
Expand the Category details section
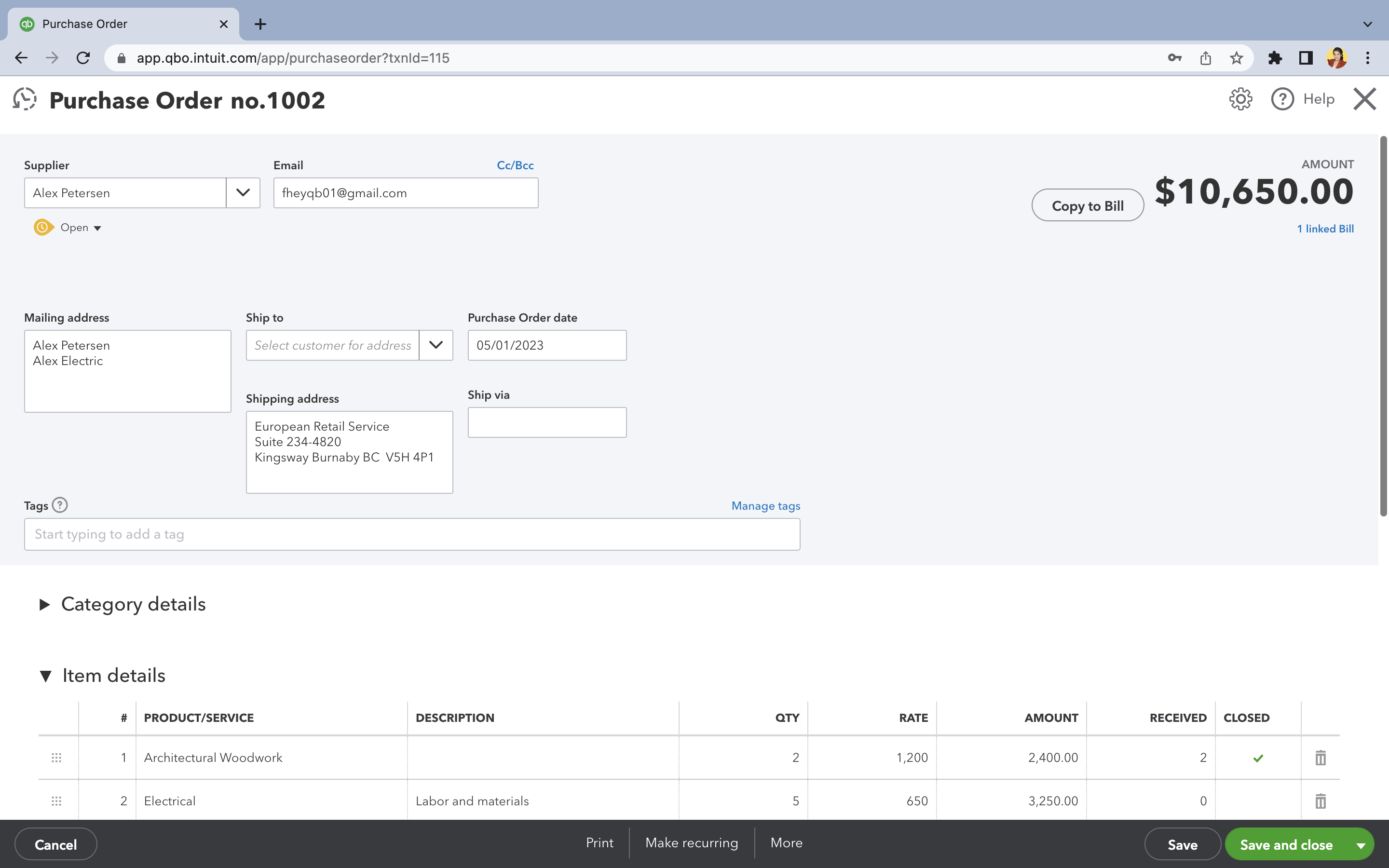[45, 605]
